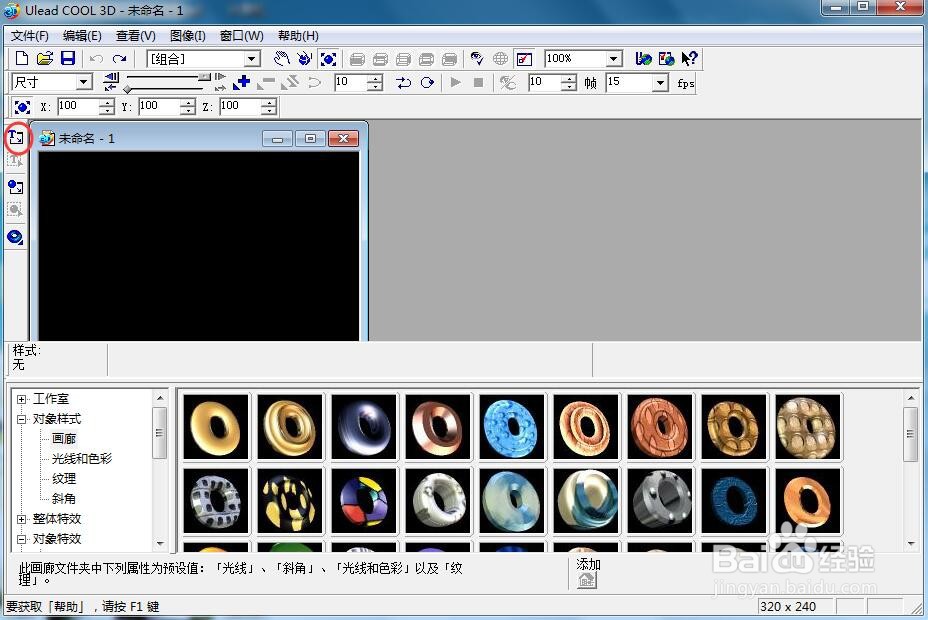Open the [组合] object list dropdown
This screenshot has height=620, width=928.
(x=253, y=59)
